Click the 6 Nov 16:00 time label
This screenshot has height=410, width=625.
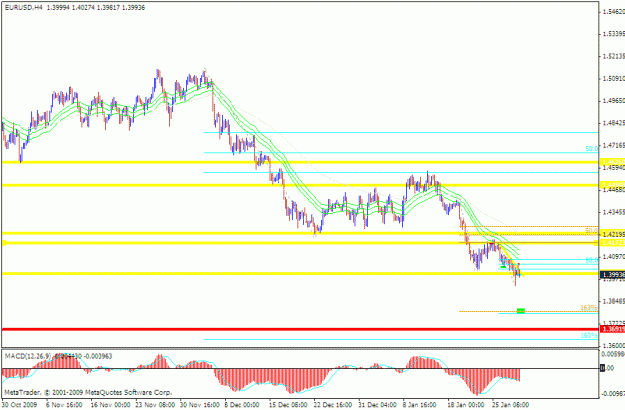[x=64, y=404]
